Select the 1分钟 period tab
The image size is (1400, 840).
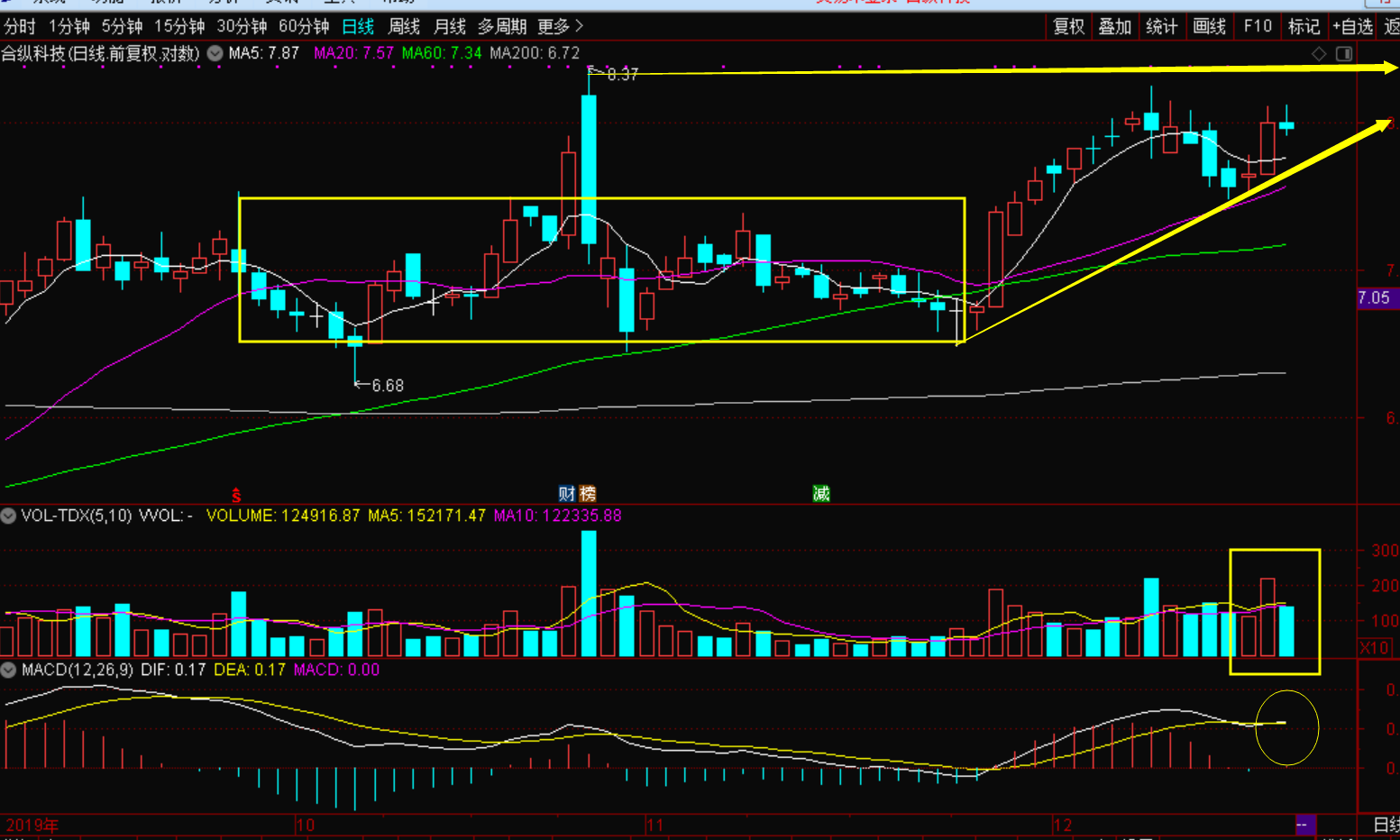(x=69, y=27)
